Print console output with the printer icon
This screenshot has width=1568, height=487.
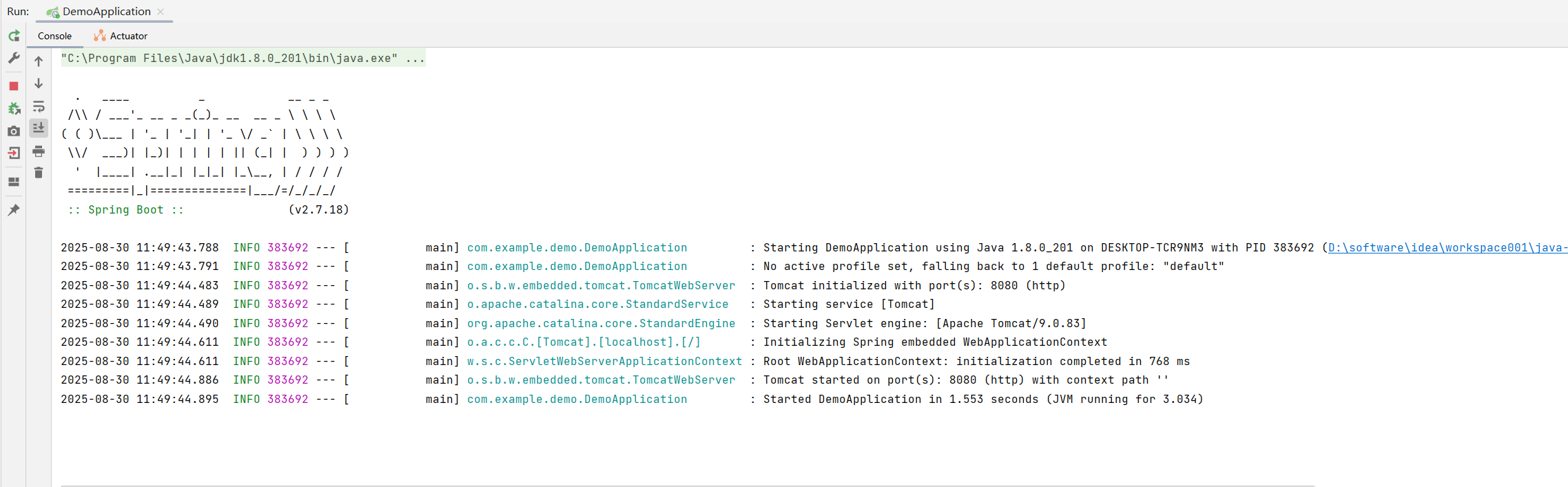click(x=39, y=151)
